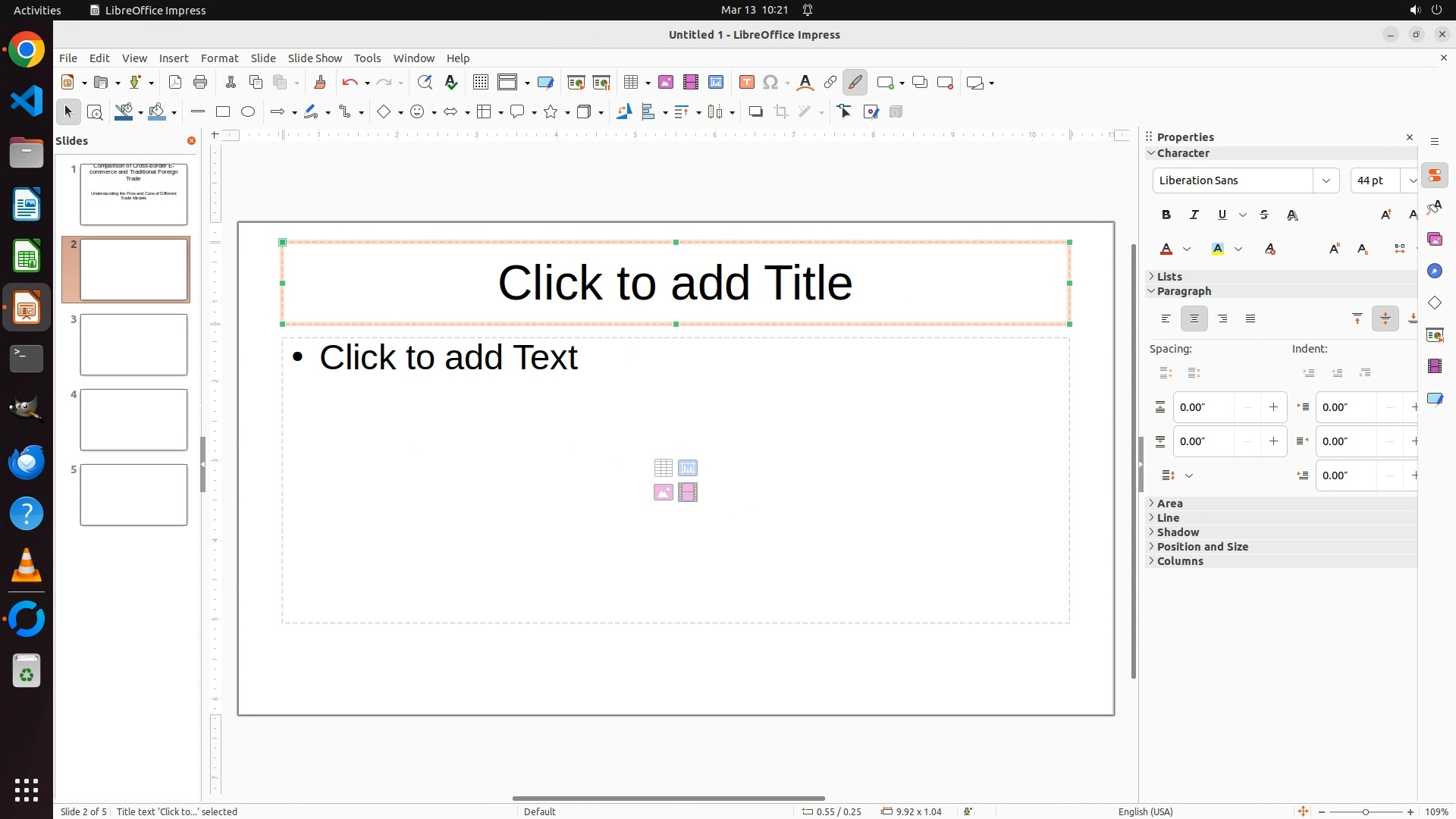Open the Format menu
The width and height of the screenshot is (1456, 819).
click(219, 58)
